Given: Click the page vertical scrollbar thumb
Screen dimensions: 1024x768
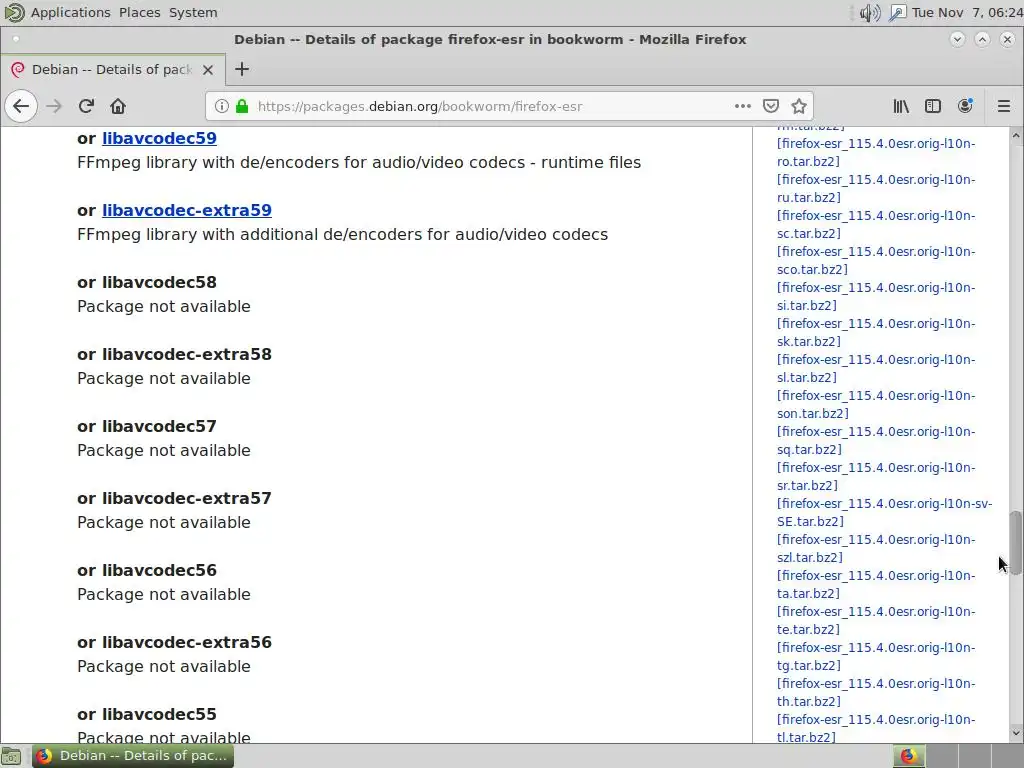Looking at the screenshot, I should point(1016,543).
